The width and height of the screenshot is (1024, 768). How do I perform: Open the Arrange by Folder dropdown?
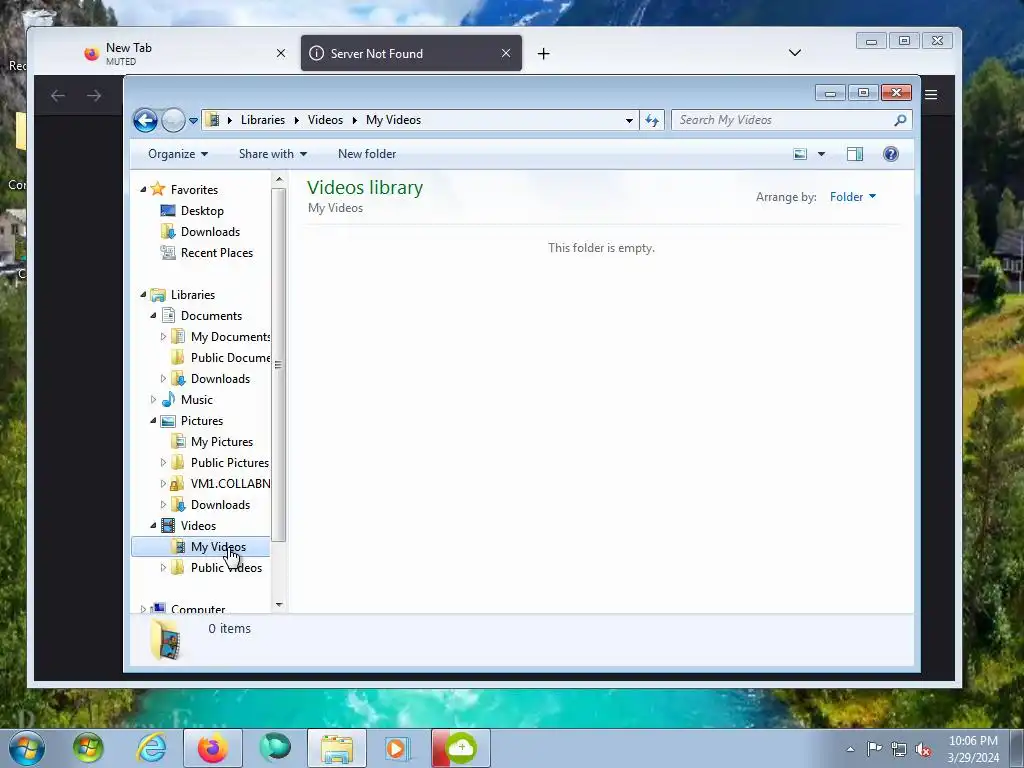(x=853, y=197)
